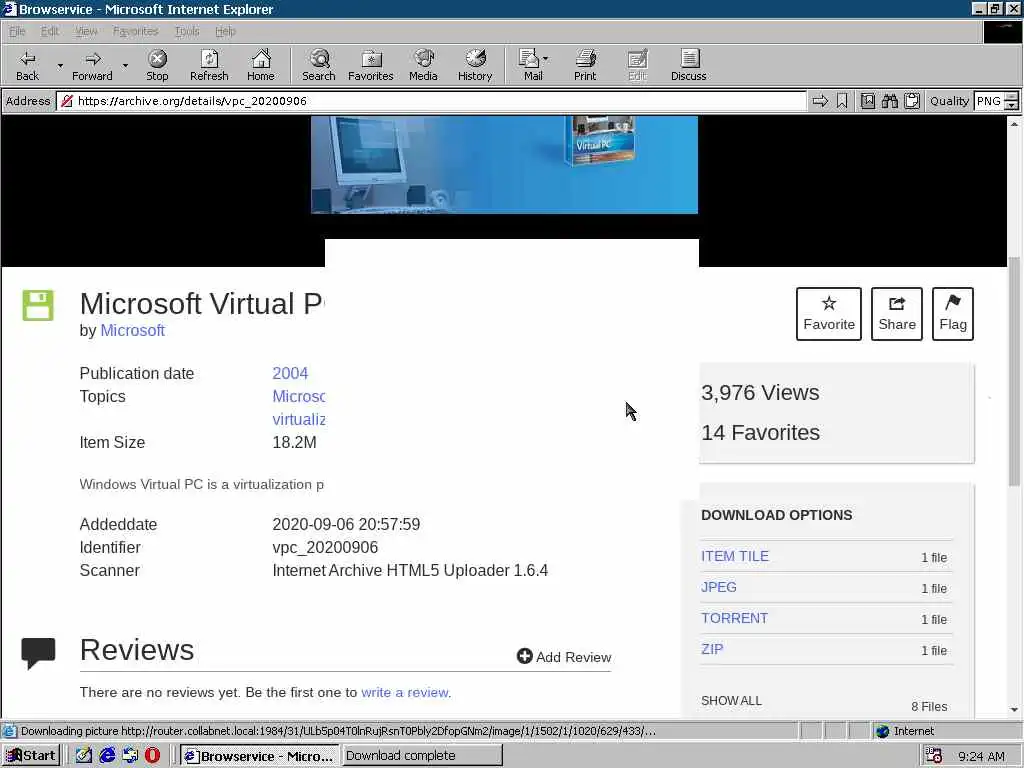Open the Forward history dropdown arrow
Viewport: 1024px width, 768px height.
point(125,65)
